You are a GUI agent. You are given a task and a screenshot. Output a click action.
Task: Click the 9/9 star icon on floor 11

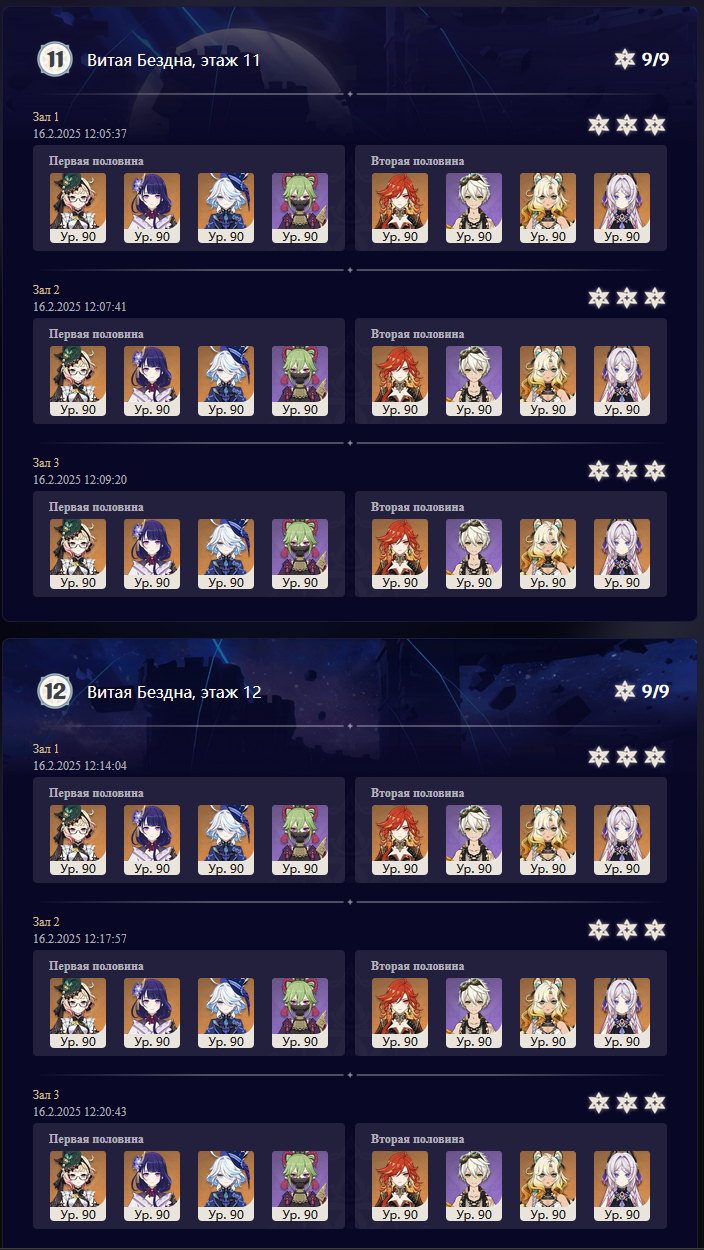(x=625, y=60)
